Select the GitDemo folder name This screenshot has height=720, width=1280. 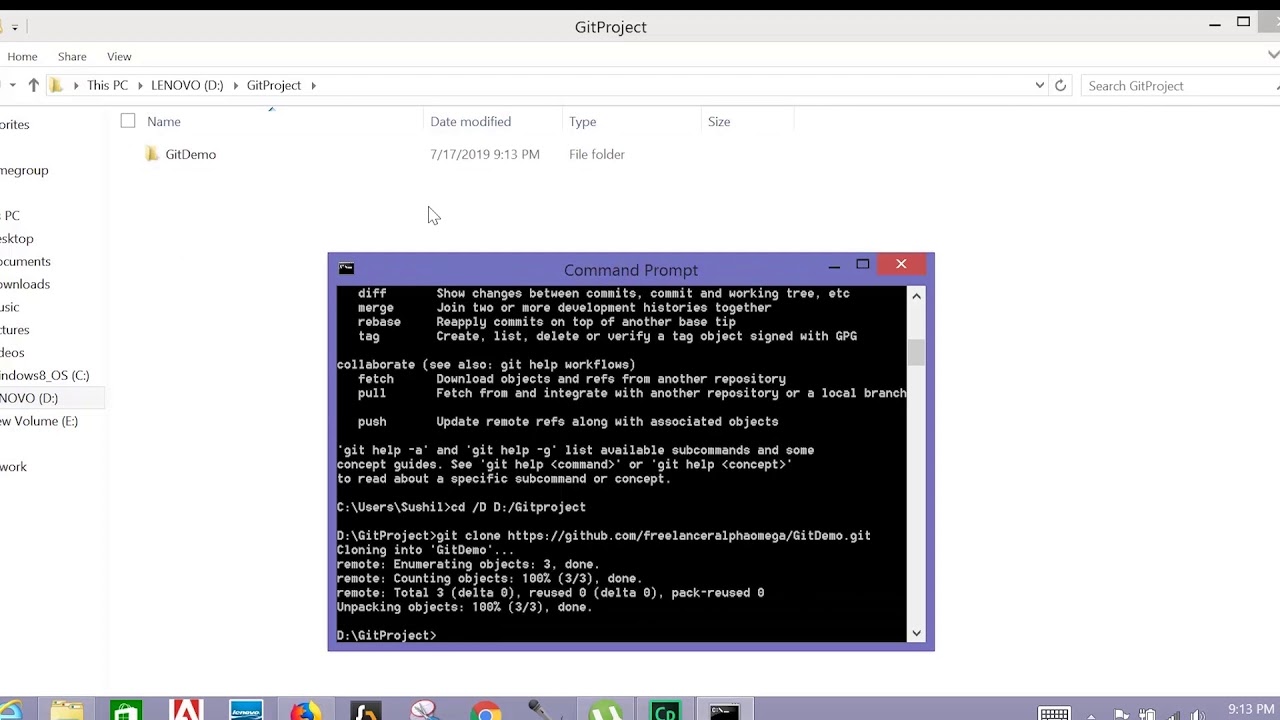point(190,155)
